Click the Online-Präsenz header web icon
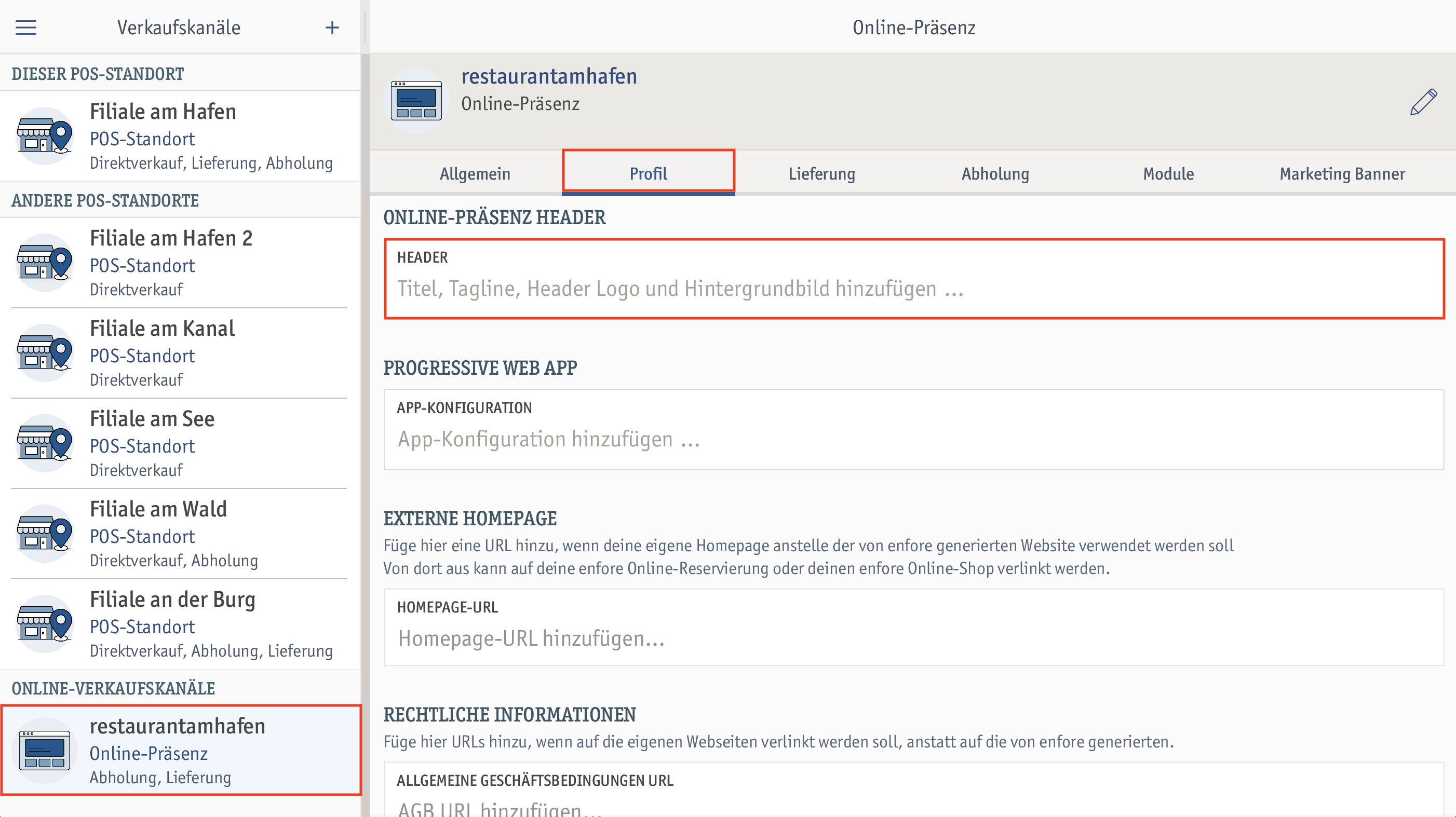This screenshot has width=1456, height=817. (x=416, y=101)
